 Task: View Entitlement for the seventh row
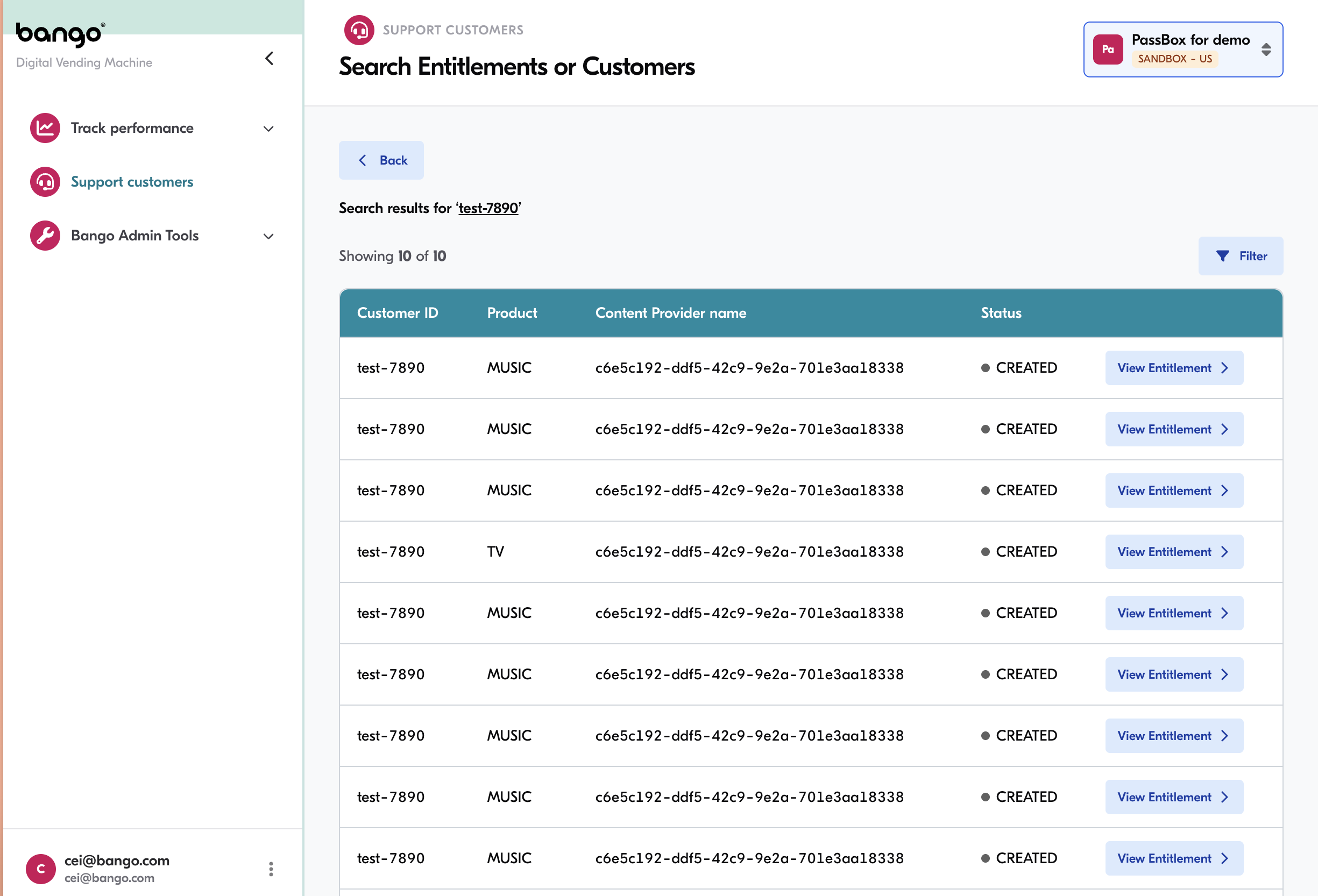(1174, 736)
